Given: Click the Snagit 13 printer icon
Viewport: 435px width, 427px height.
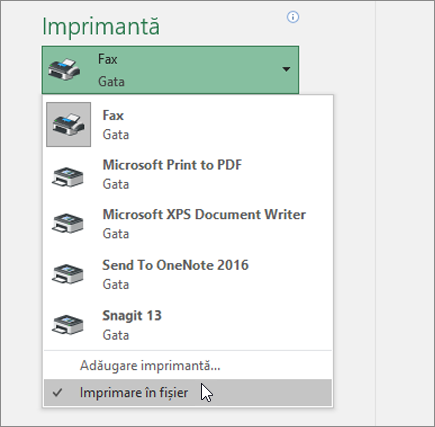Looking at the screenshot, I should click(68, 324).
